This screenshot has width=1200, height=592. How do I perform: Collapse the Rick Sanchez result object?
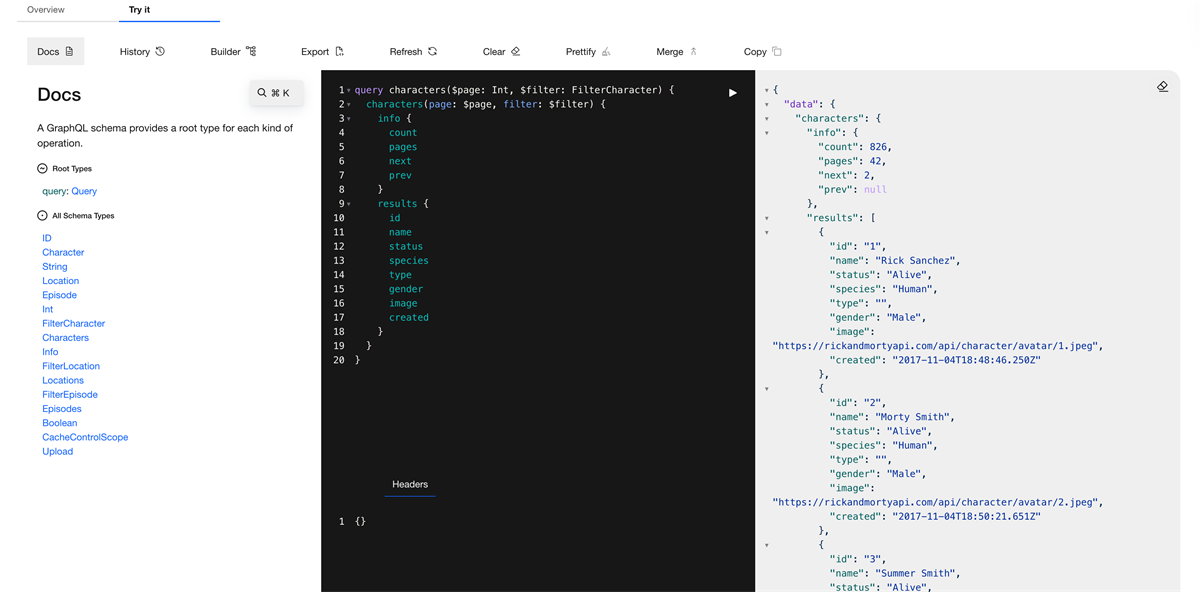tap(767, 233)
